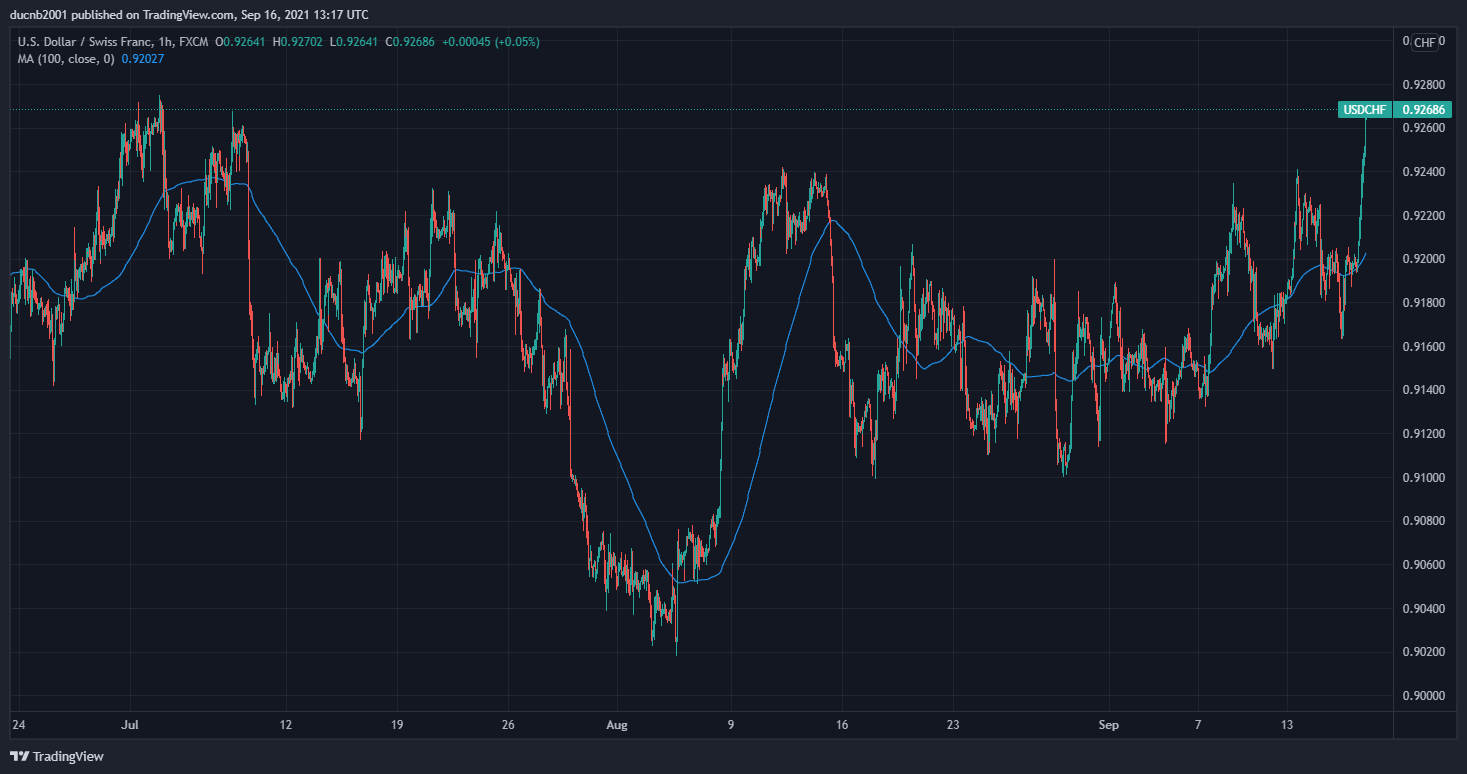Click the 13 date label on the time axis
Screen dimensions: 1467x774
pos(1287,724)
